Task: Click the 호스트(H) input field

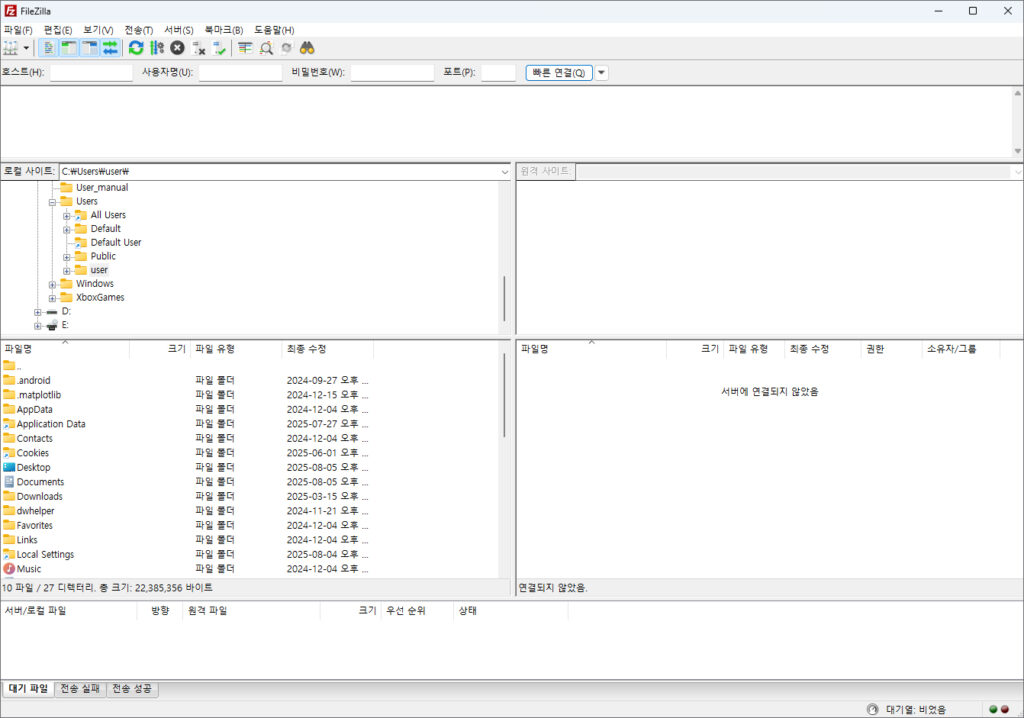Action: click(x=91, y=73)
